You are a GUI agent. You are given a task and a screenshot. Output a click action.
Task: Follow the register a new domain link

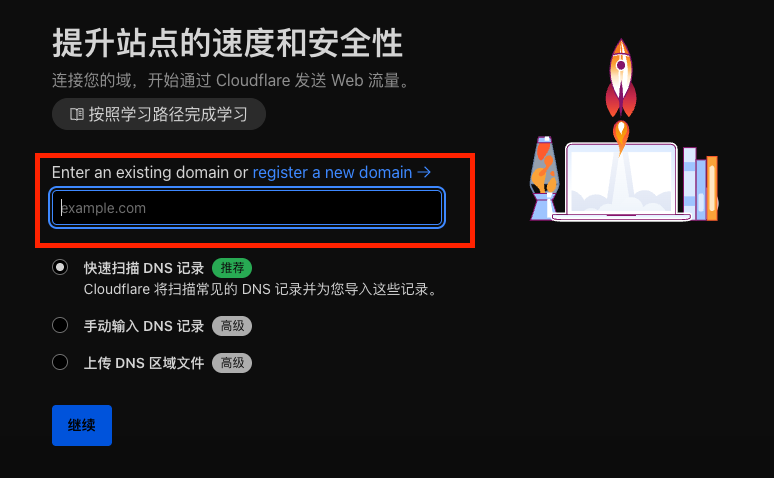point(332,172)
